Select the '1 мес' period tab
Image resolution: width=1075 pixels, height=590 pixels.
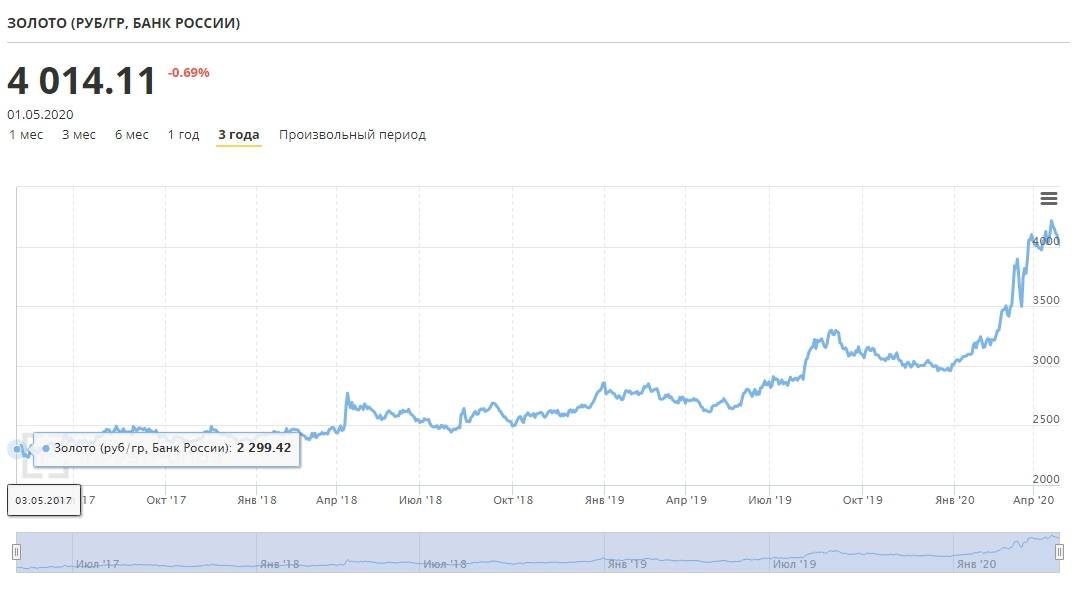tap(26, 135)
